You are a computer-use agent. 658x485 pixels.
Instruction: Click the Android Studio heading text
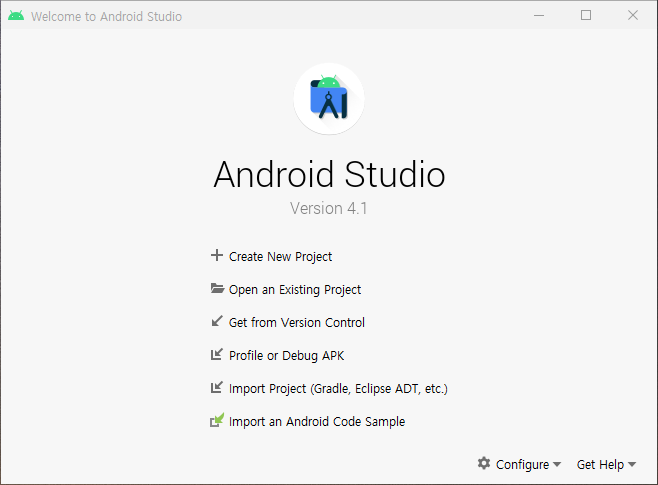click(x=329, y=174)
